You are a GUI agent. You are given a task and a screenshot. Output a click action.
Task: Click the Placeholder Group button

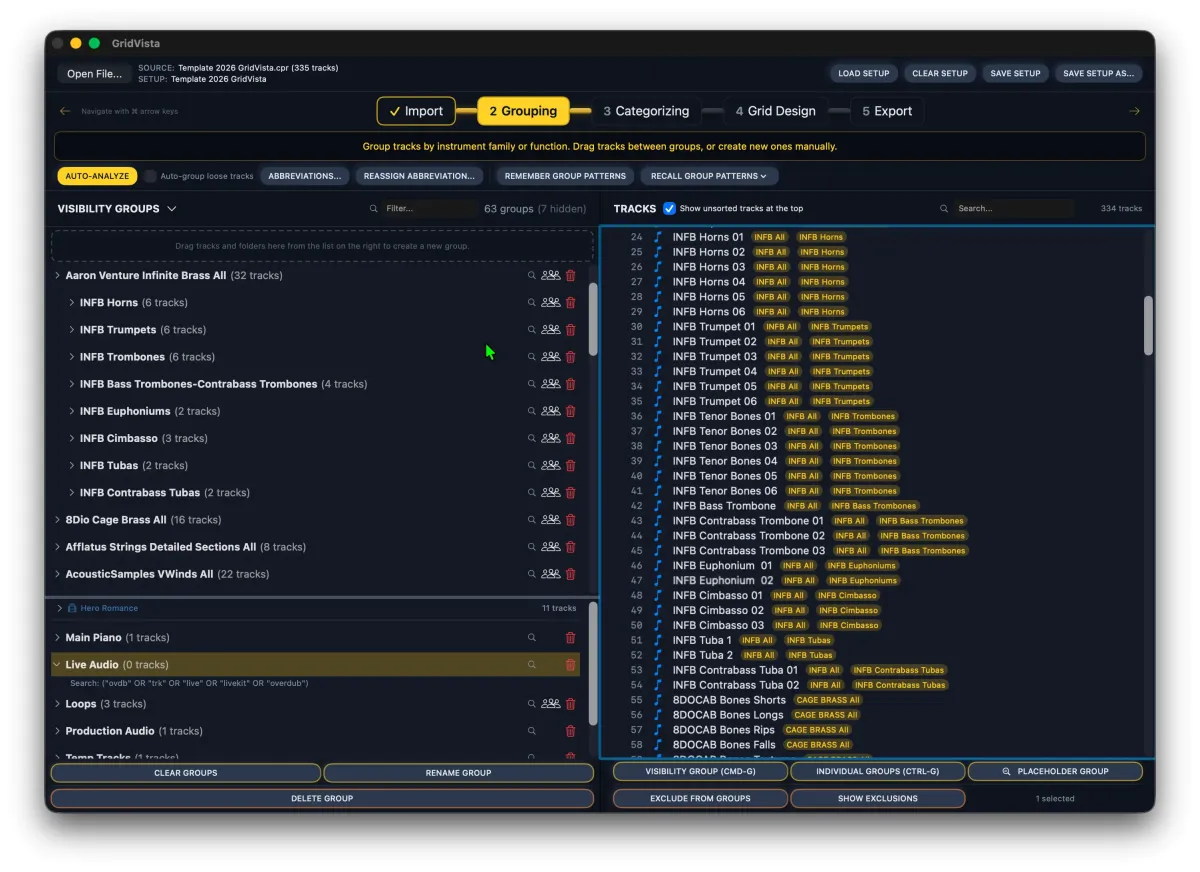(x=1055, y=772)
